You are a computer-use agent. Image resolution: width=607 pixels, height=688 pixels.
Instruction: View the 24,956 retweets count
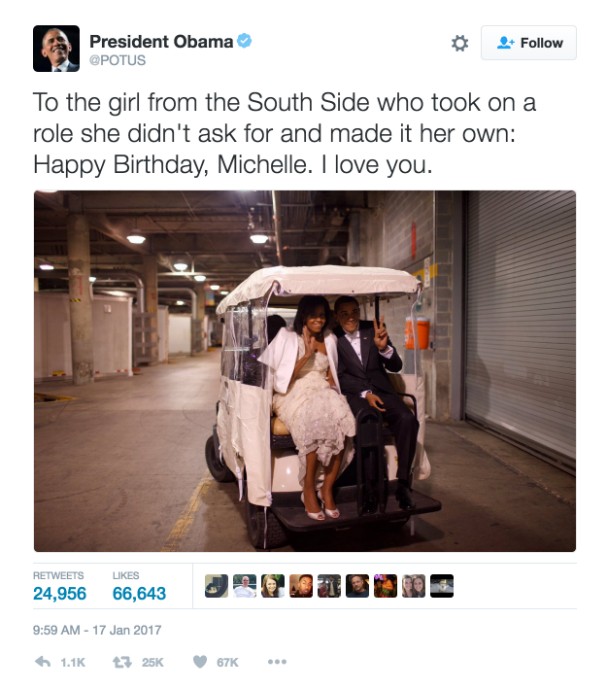tap(59, 593)
